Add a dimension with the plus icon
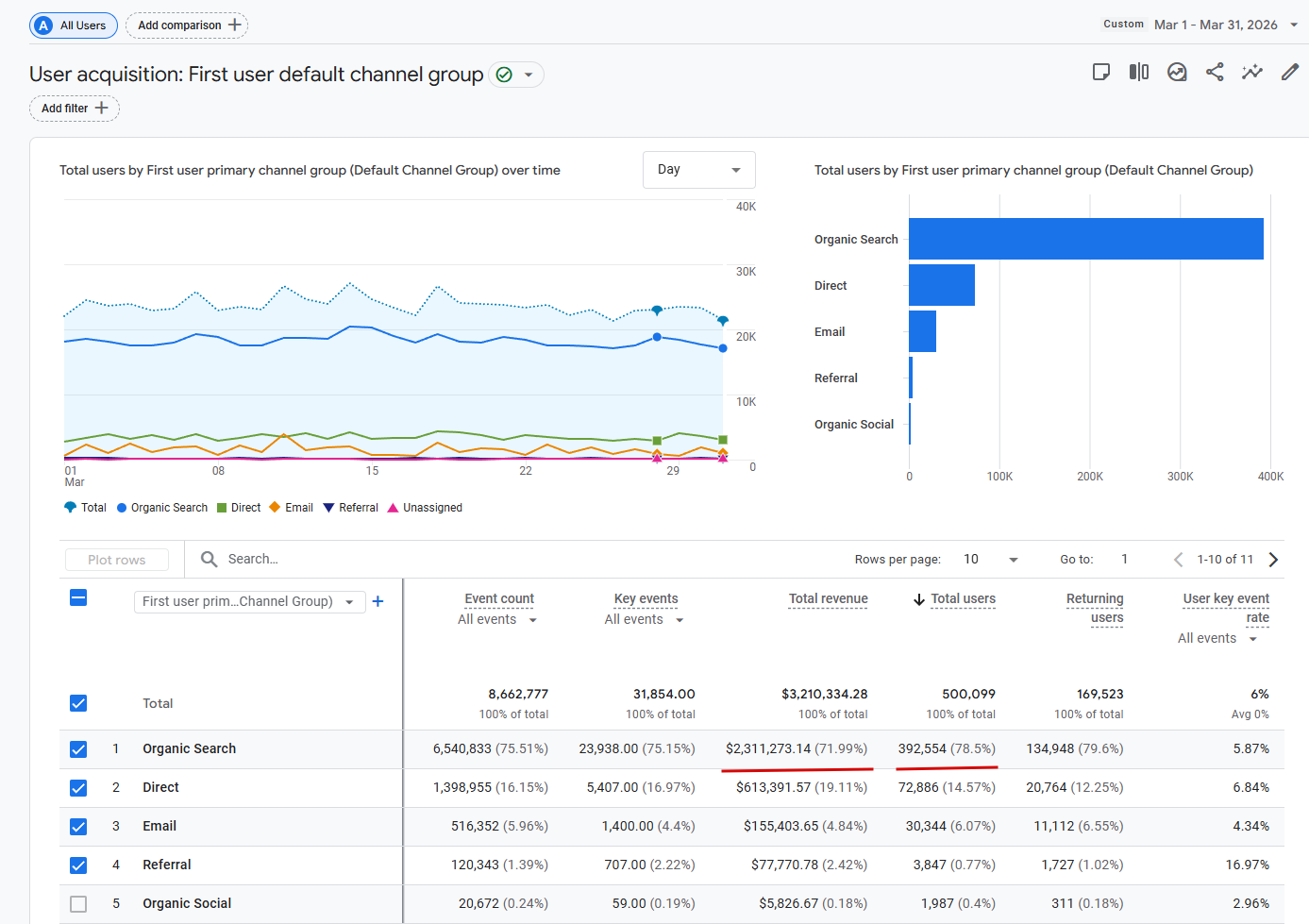 click(x=378, y=601)
